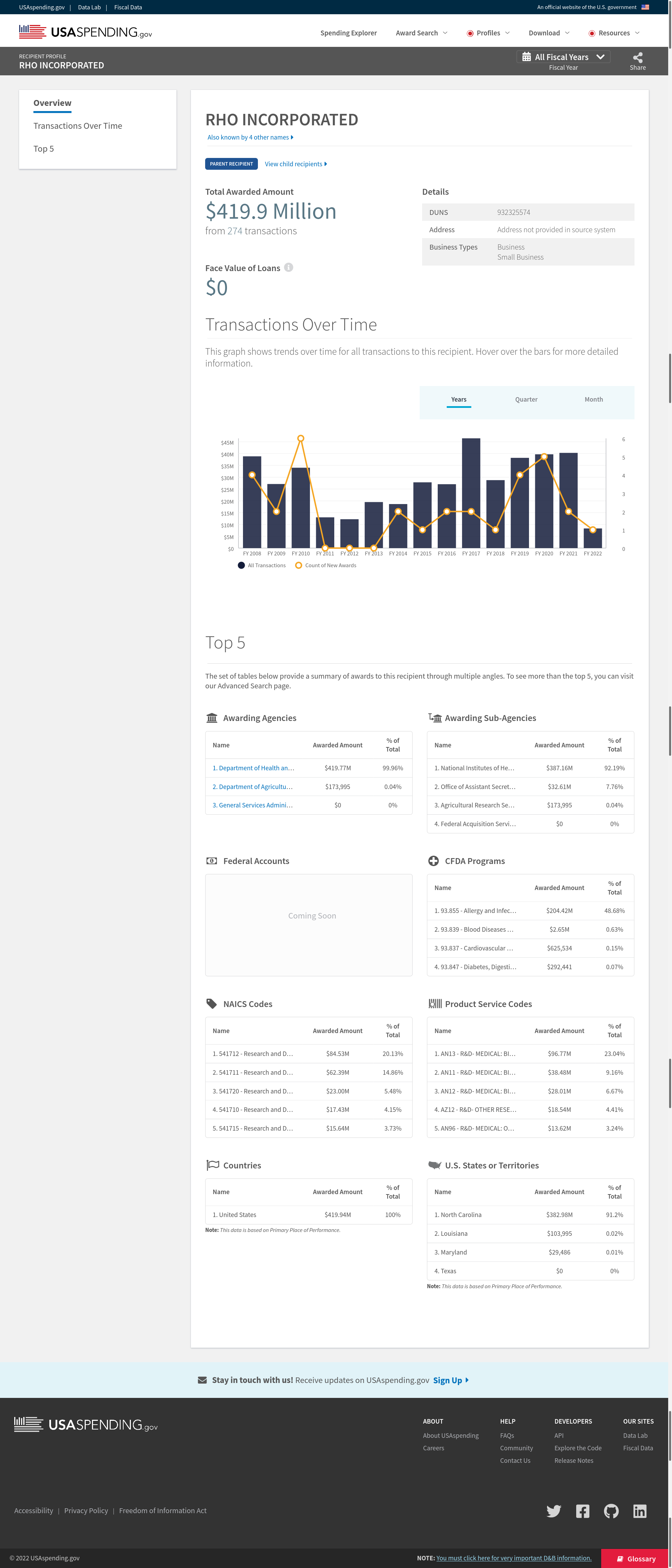This screenshot has width=672, height=1568.
Task: Click View child recipients link
Action: click(x=296, y=164)
